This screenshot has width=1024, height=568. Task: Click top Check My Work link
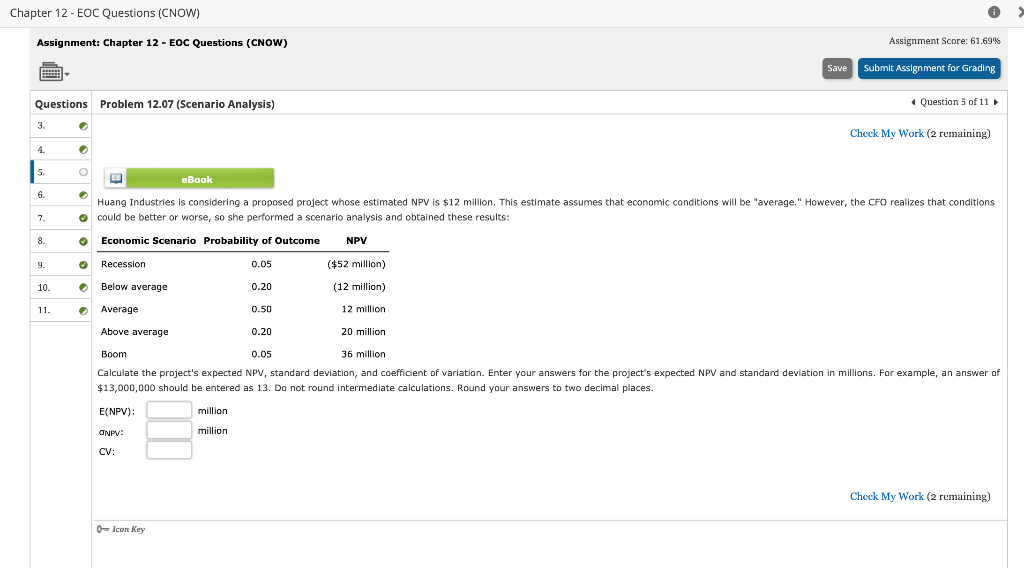(x=886, y=133)
